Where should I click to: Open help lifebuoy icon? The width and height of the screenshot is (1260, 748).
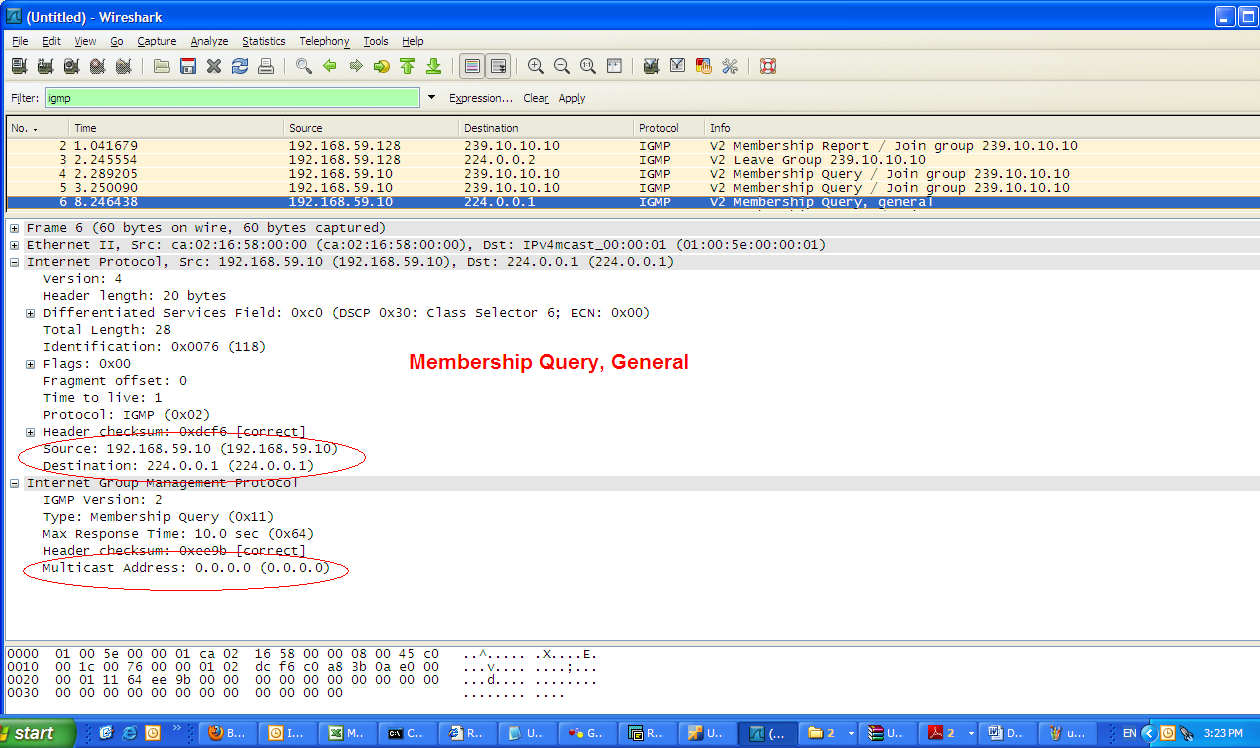pyautogui.click(x=768, y=66)
